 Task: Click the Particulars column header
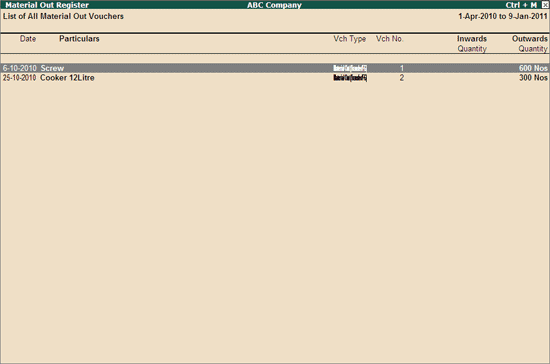click(x=79, y=39)
